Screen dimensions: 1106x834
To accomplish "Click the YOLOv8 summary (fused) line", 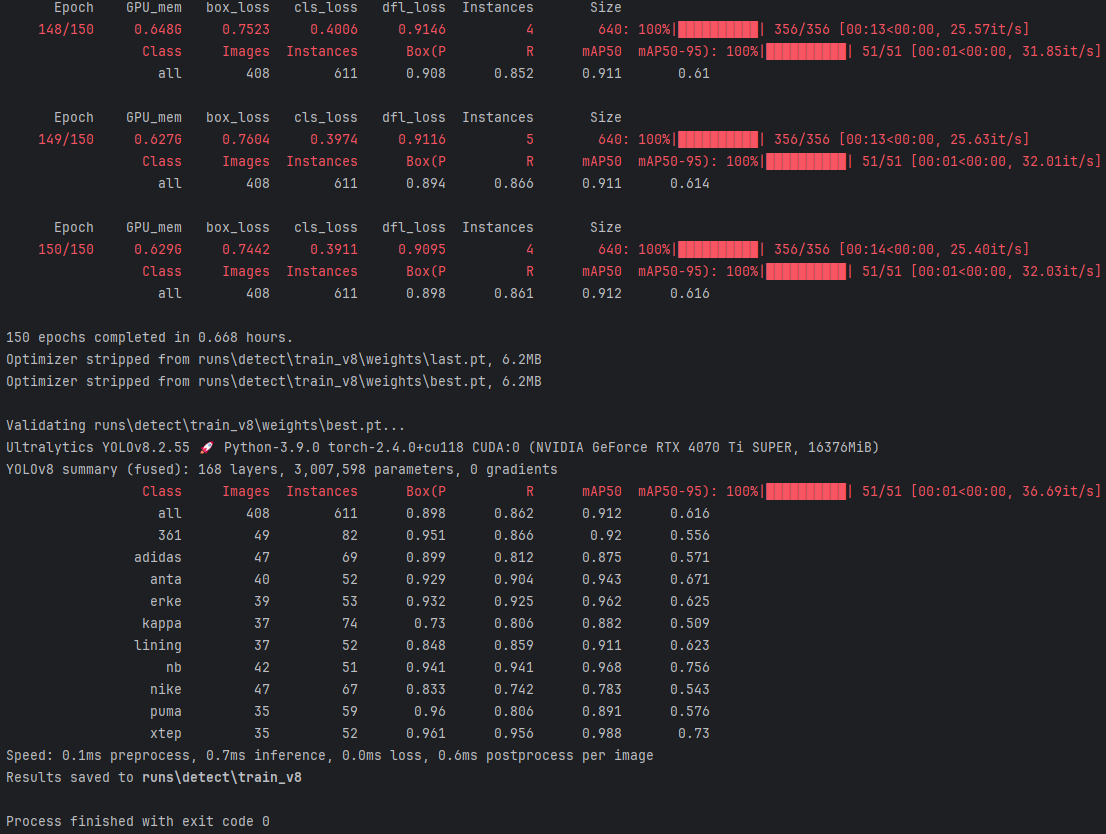I will point(281,470).
